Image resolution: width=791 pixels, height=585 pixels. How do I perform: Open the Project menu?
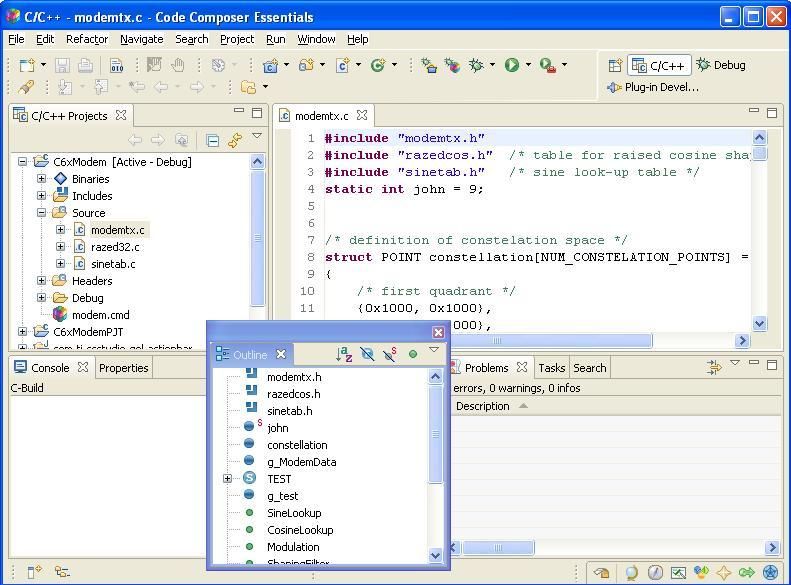click(237, 39)
